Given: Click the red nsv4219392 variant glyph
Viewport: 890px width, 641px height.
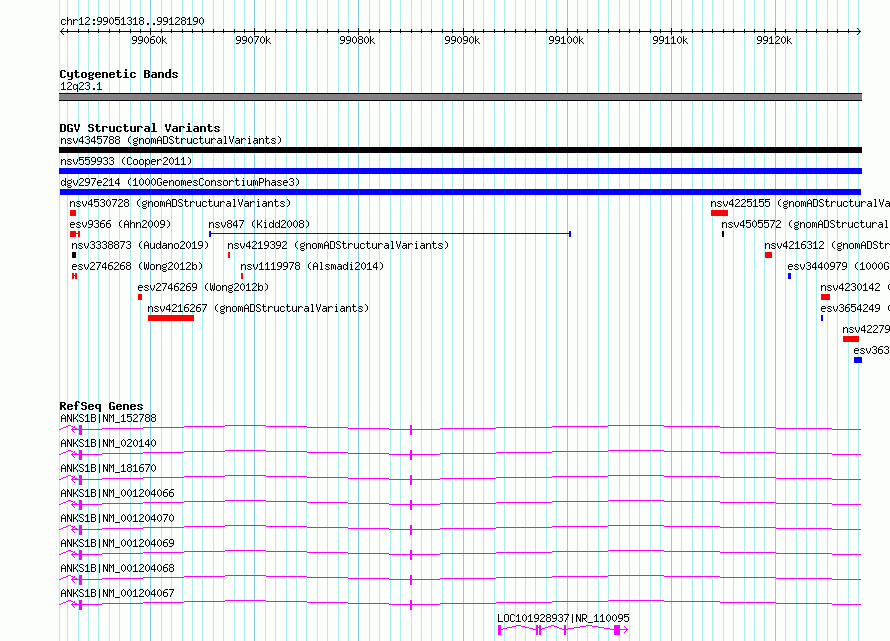Looking at the screenshot, I should coord(229,255).
